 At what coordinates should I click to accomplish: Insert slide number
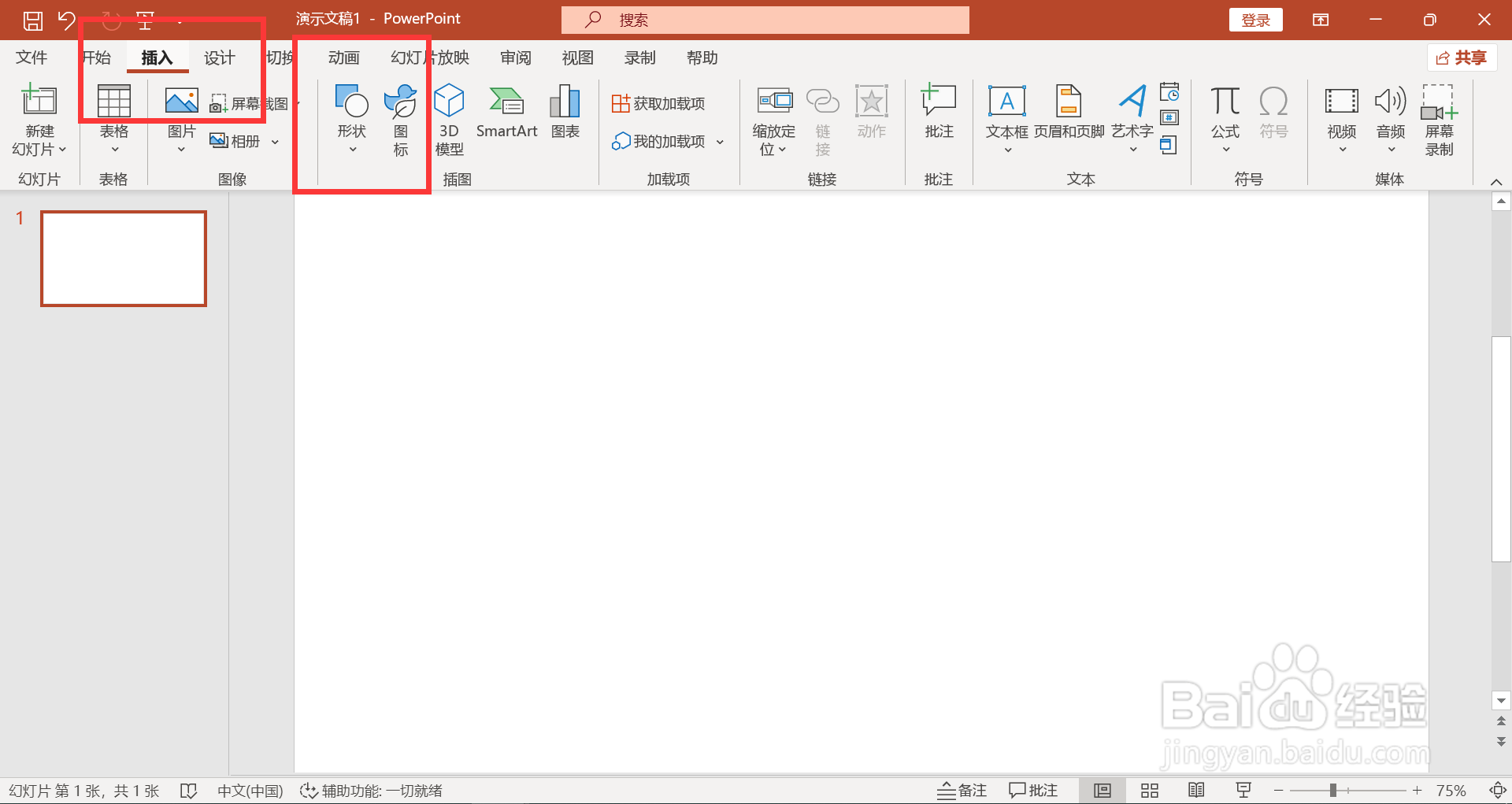point(1169,118)
